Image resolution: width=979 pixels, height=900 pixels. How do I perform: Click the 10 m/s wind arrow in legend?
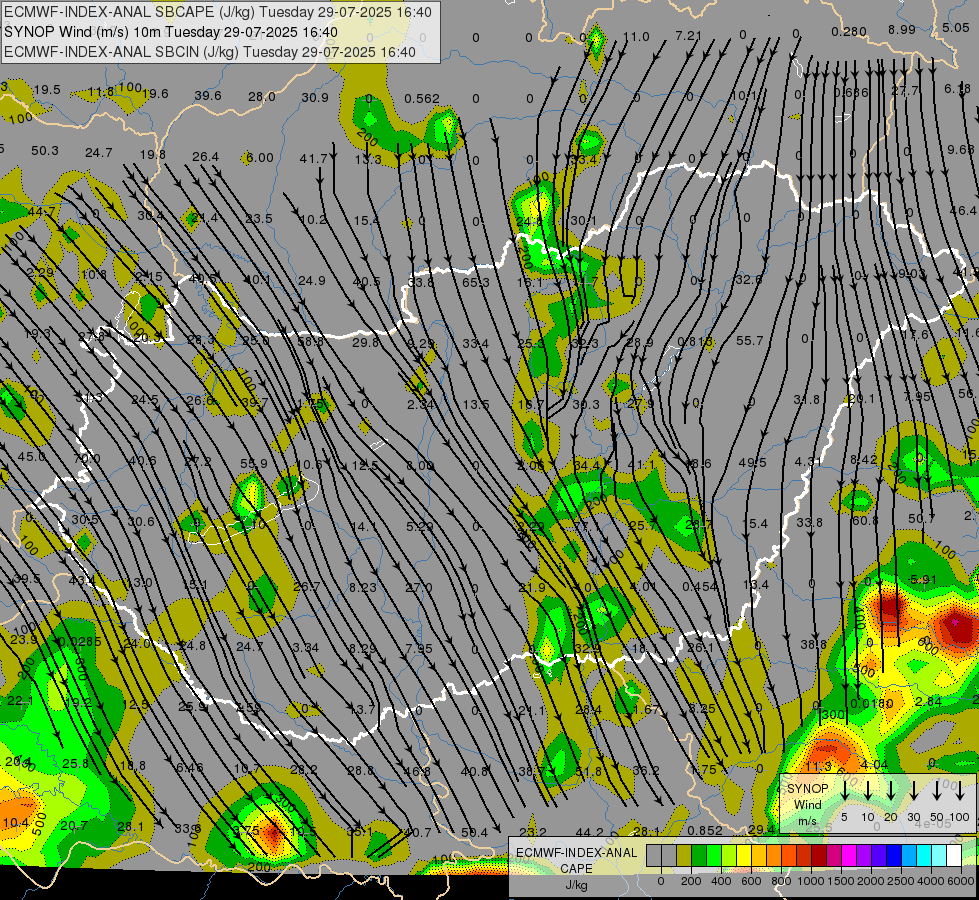[x=868, y=791]
